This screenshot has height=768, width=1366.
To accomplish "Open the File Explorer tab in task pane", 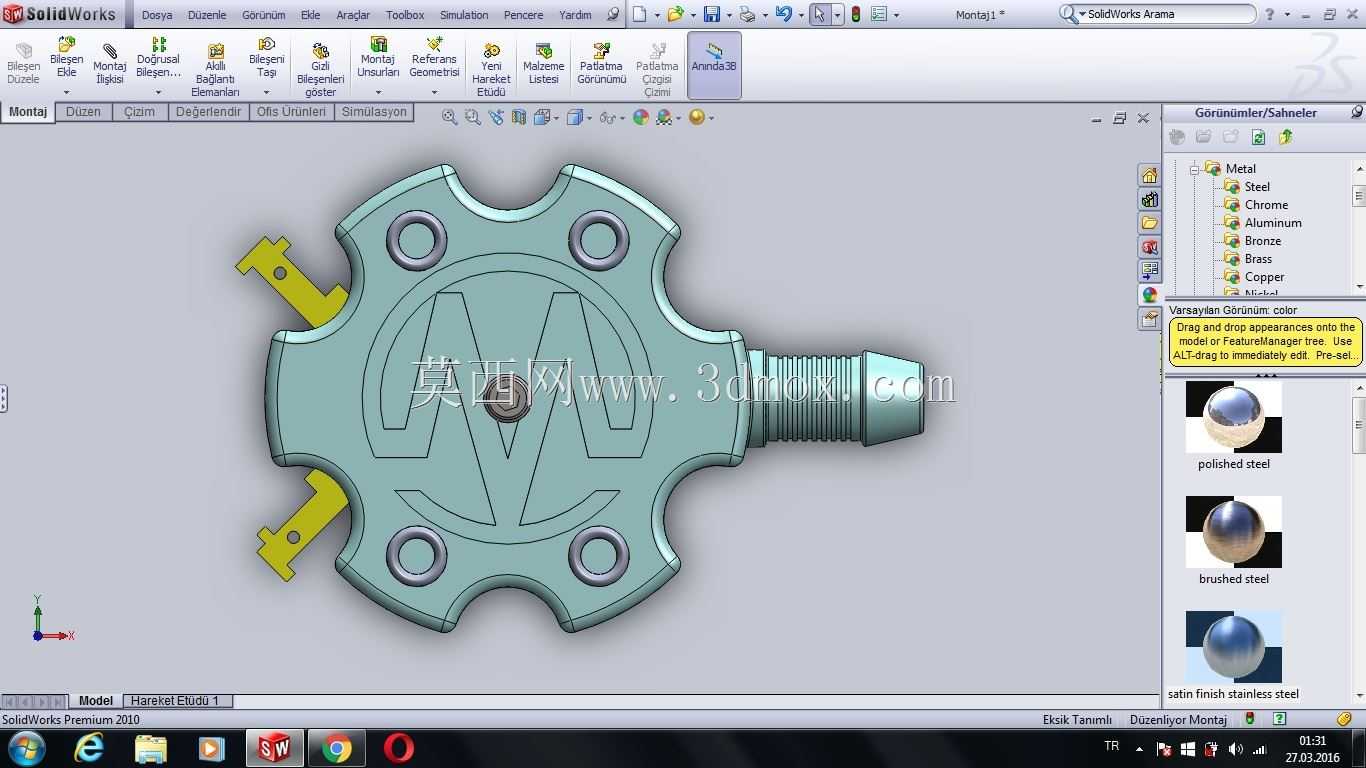I will tap(1150, 223).
